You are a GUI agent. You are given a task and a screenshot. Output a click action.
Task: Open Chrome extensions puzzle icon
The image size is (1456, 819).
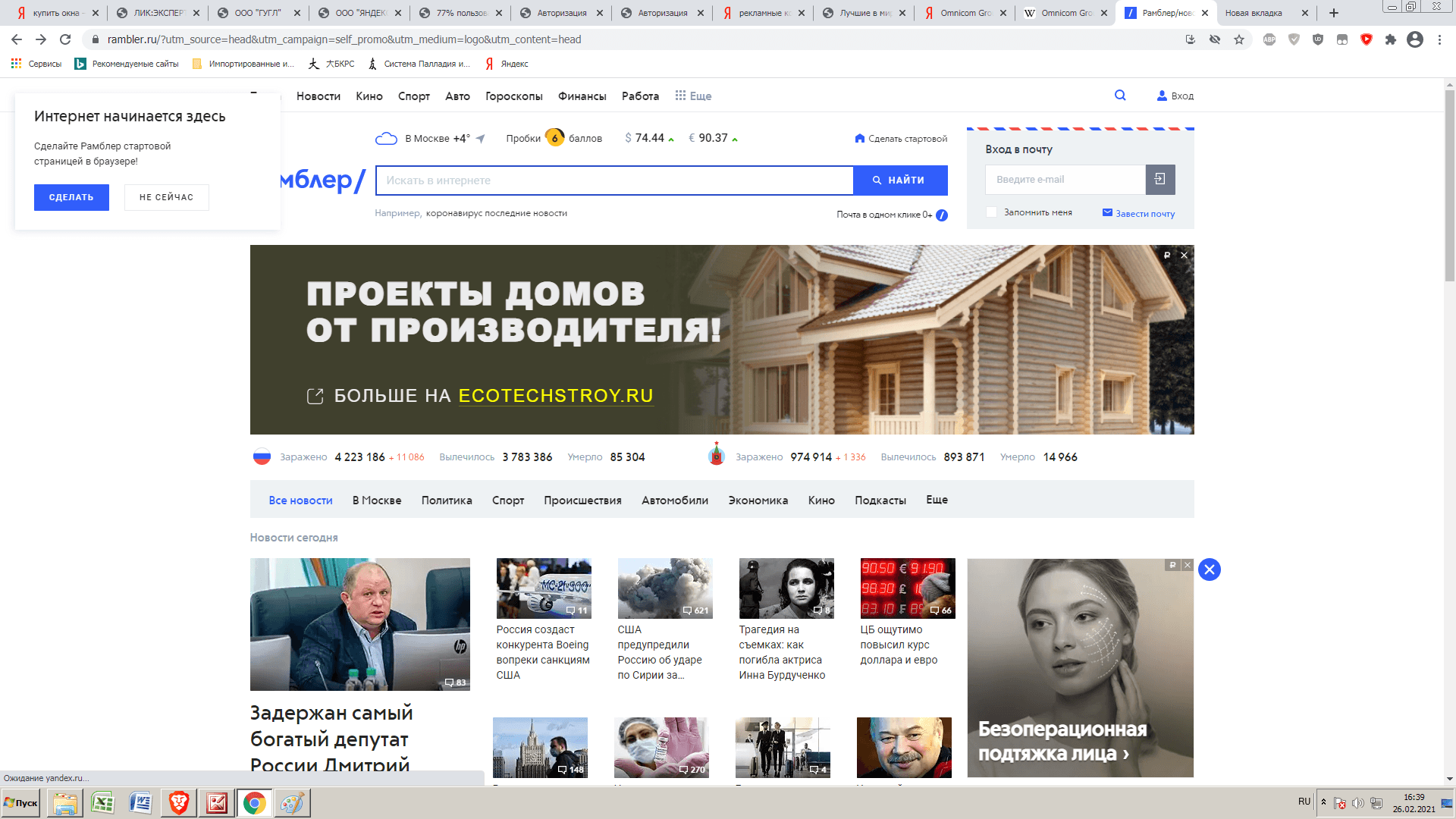tap(1390, 39)
